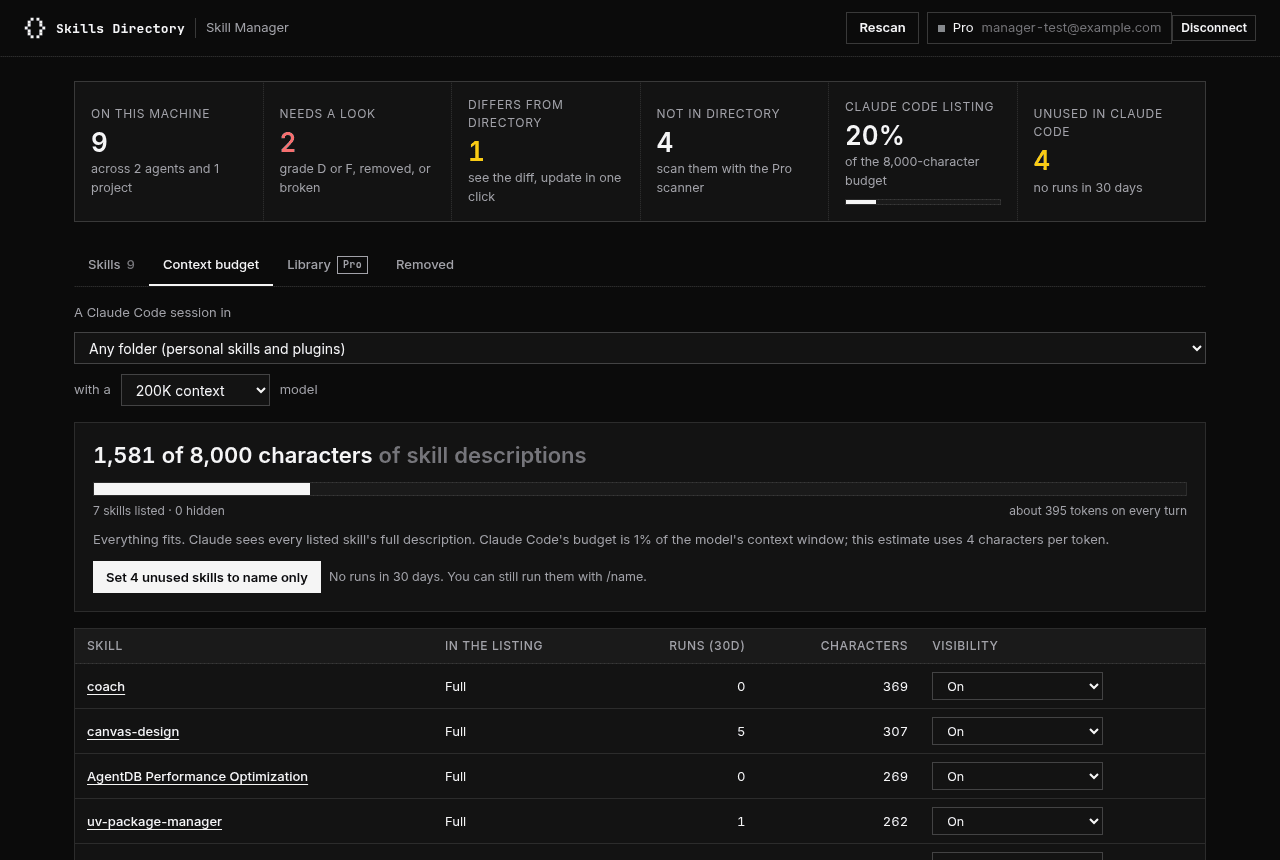Set 4 unused skills to name only

207,577
